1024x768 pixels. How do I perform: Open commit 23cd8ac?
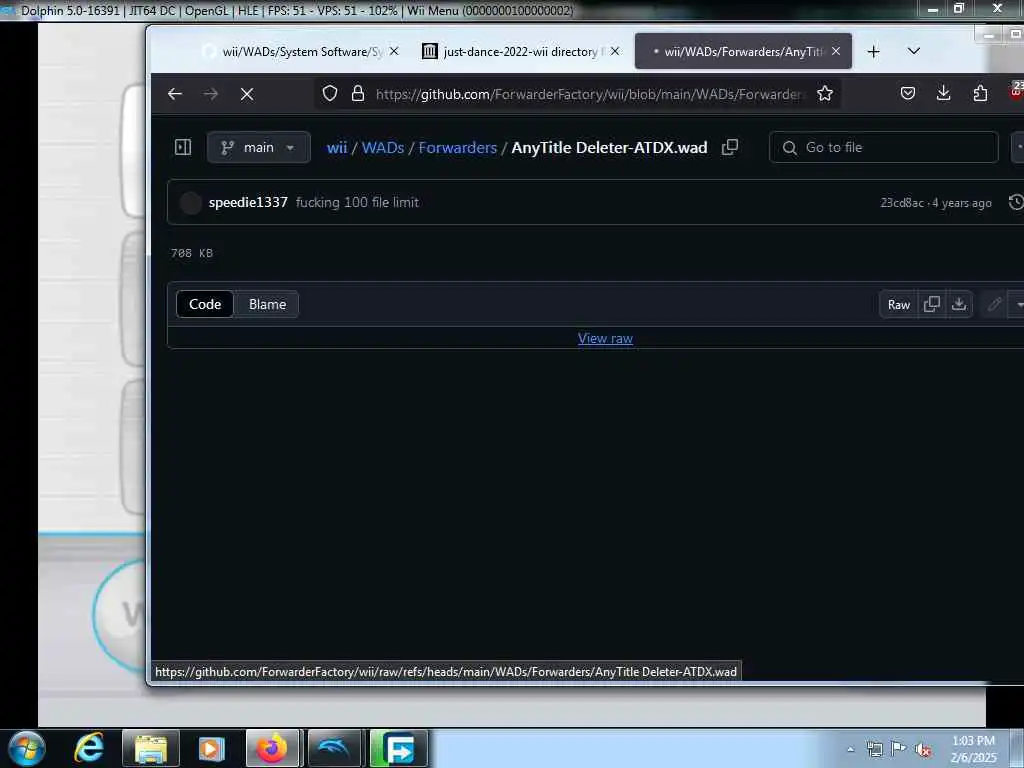[902, 203]
